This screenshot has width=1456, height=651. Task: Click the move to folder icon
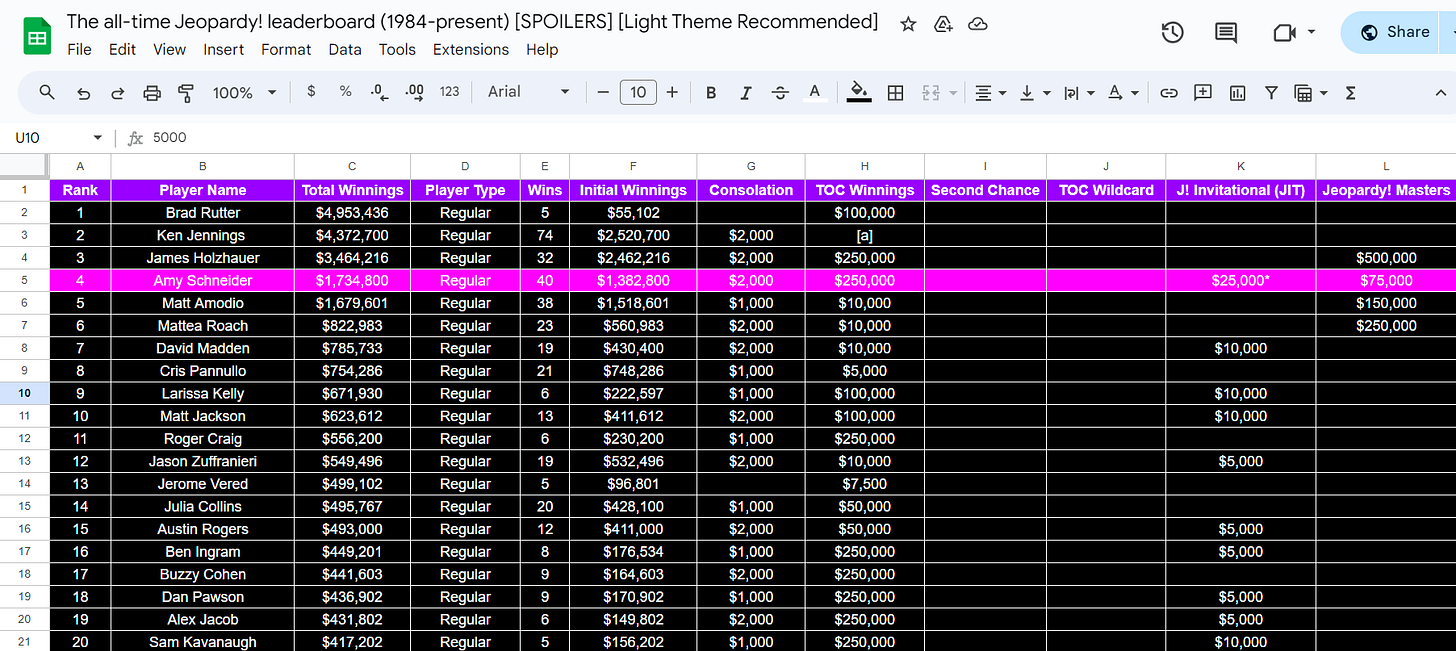click(943, 24)
